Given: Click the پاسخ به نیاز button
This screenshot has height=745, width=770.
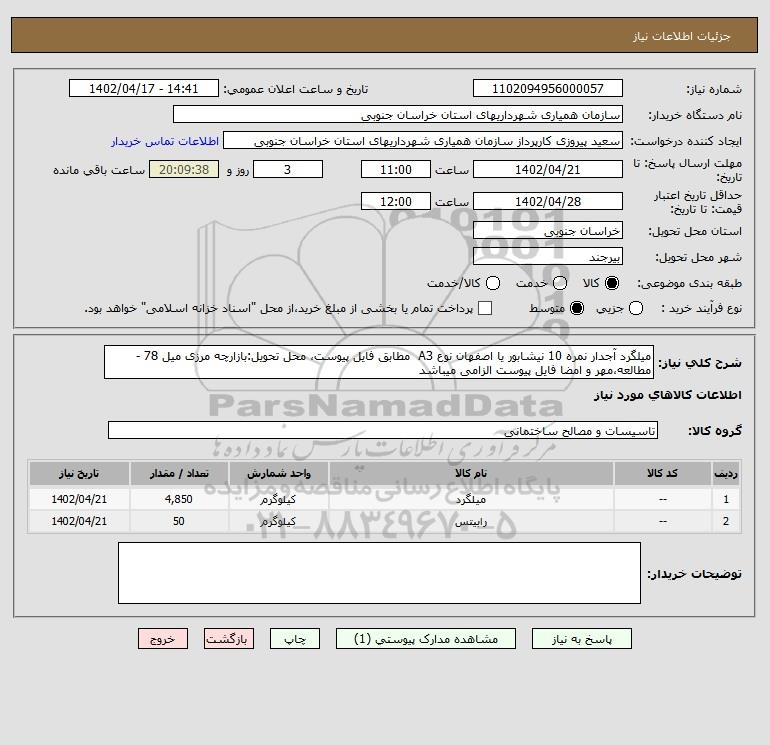Looking at the screenshot, I should [582, 639].
